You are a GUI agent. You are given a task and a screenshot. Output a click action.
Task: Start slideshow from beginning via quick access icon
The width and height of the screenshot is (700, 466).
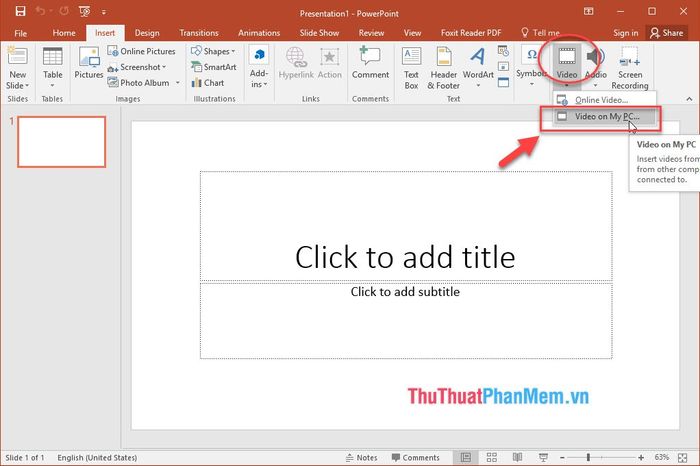[x=84, y=12]
